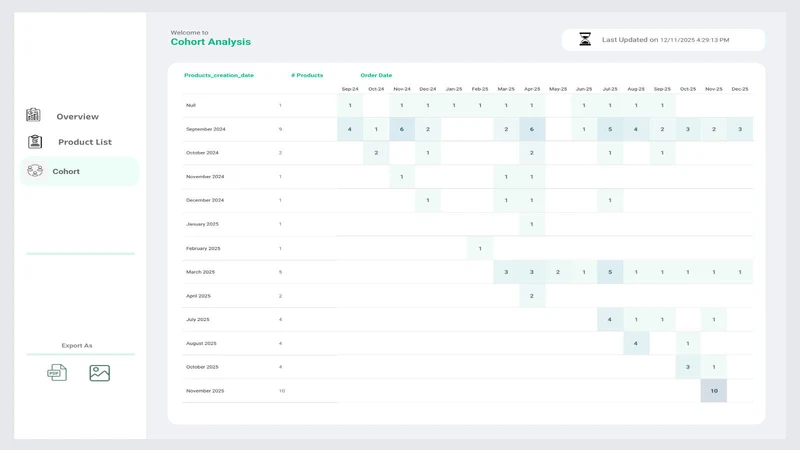
Task: Open the Overview page icon
Action: click(x=33, y=115)
